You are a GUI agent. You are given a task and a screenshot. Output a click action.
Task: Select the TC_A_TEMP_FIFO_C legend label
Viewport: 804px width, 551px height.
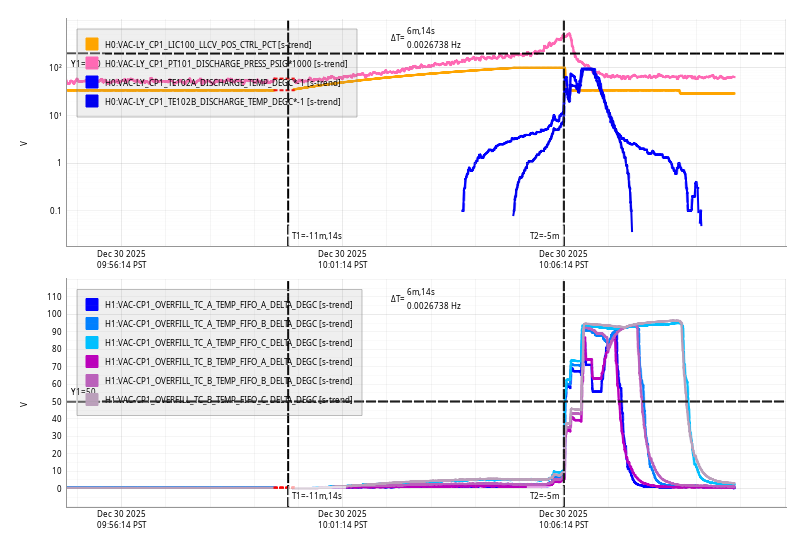(228, 343)
